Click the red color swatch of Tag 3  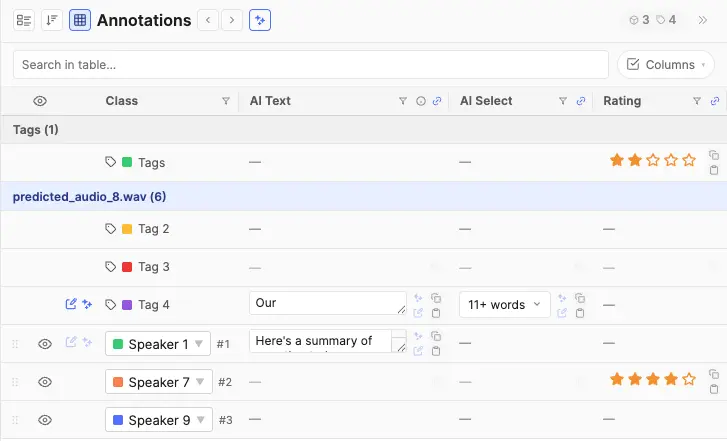(x=127, y=267)
